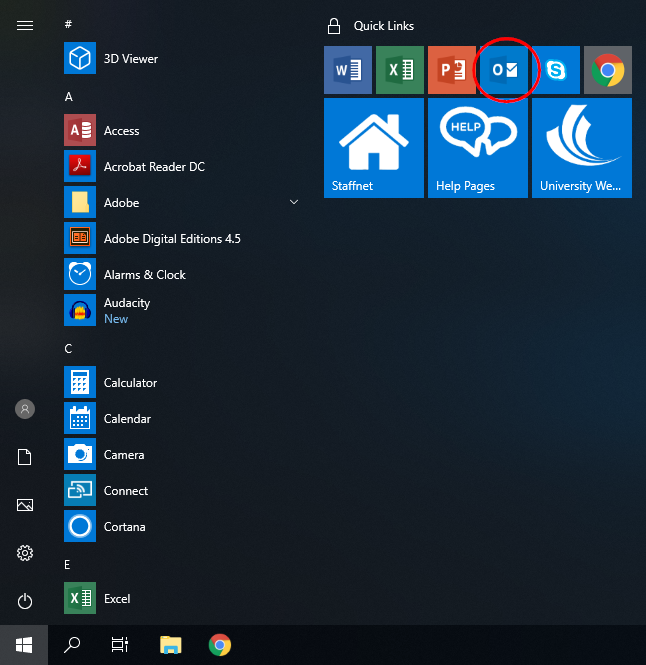Open Adobe Digital Editions 4.5
Screen dimensions: 646x665
click(182, 238)
